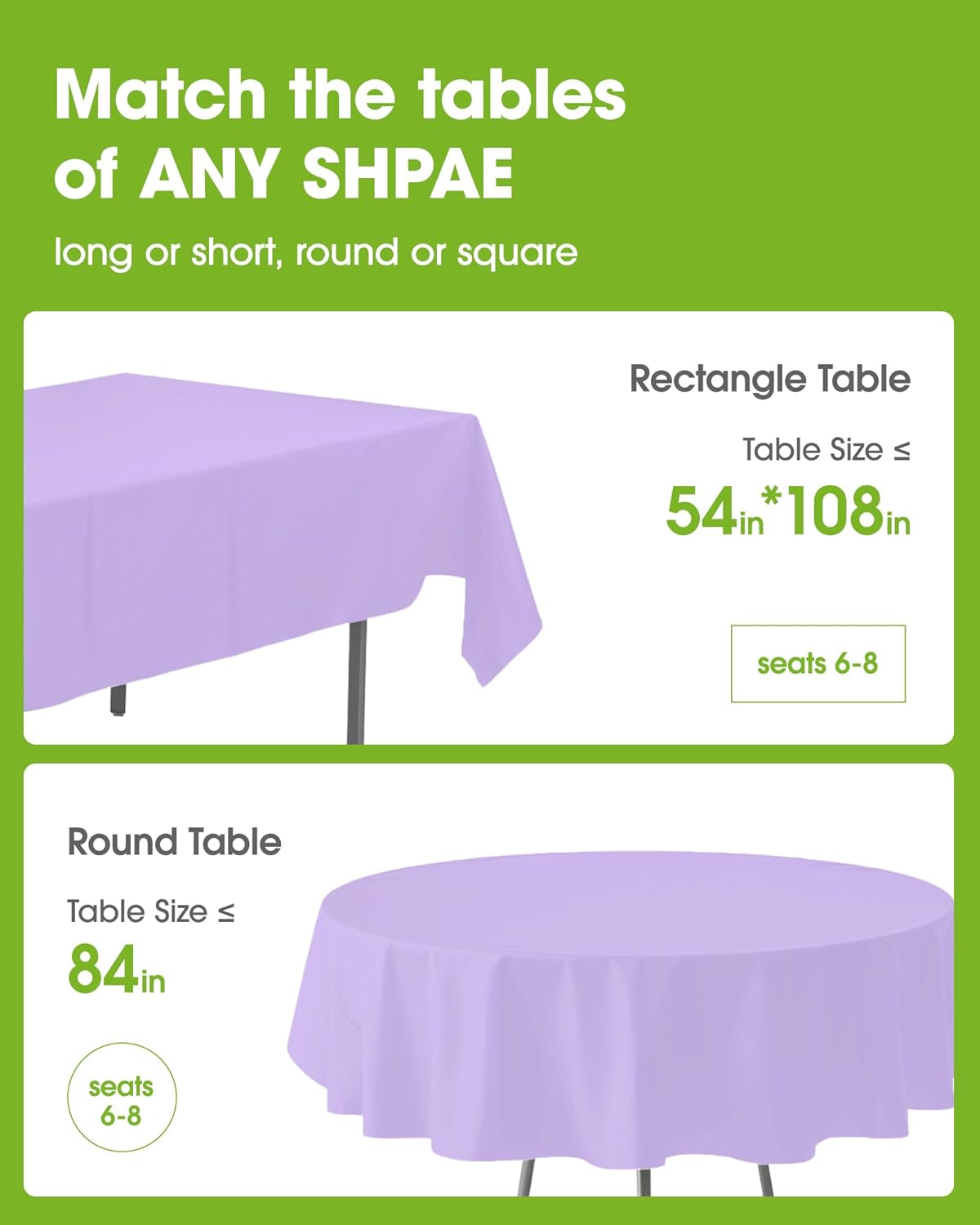Click the "84in" round table size
The height and width of the screenshot is (1225, 980).
[116, 969]
